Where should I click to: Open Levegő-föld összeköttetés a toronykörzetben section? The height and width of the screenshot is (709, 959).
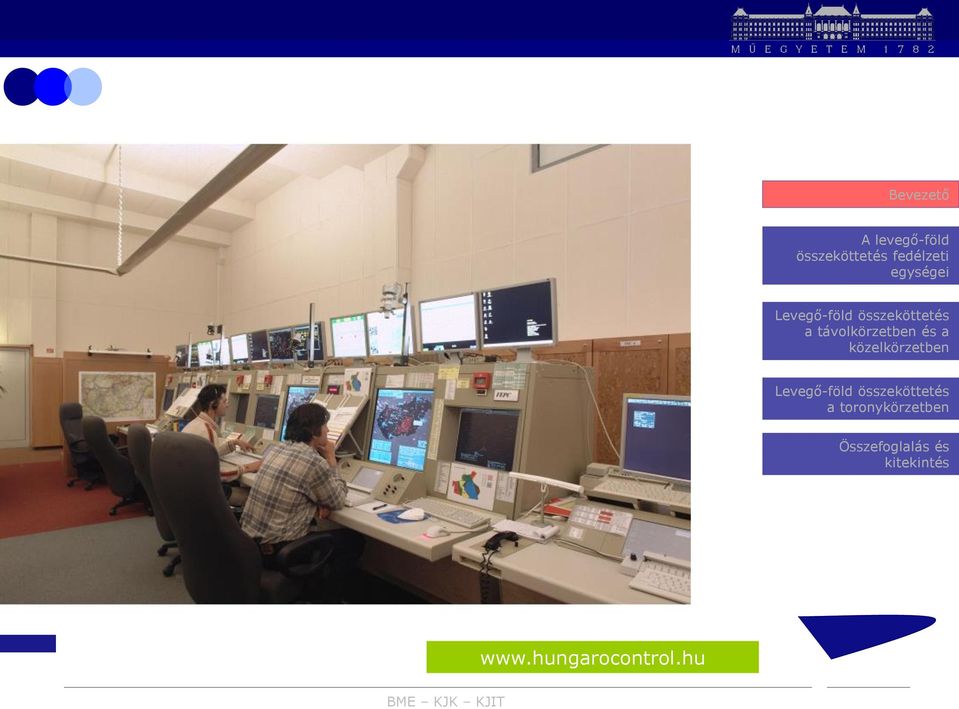pyautogui.click(x=860, y=399)
